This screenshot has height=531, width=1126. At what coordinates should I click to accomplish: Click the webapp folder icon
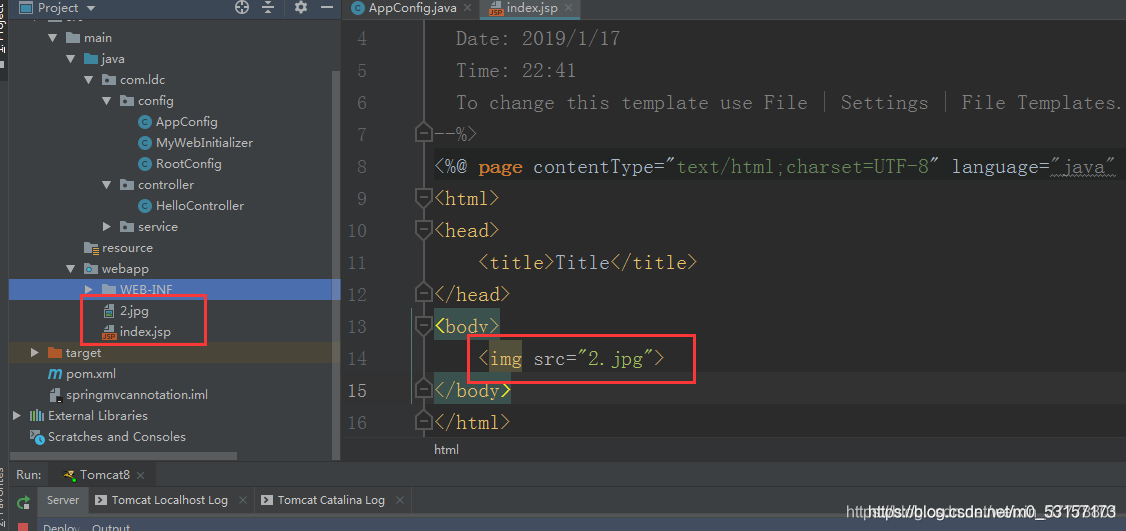point(90,269)
